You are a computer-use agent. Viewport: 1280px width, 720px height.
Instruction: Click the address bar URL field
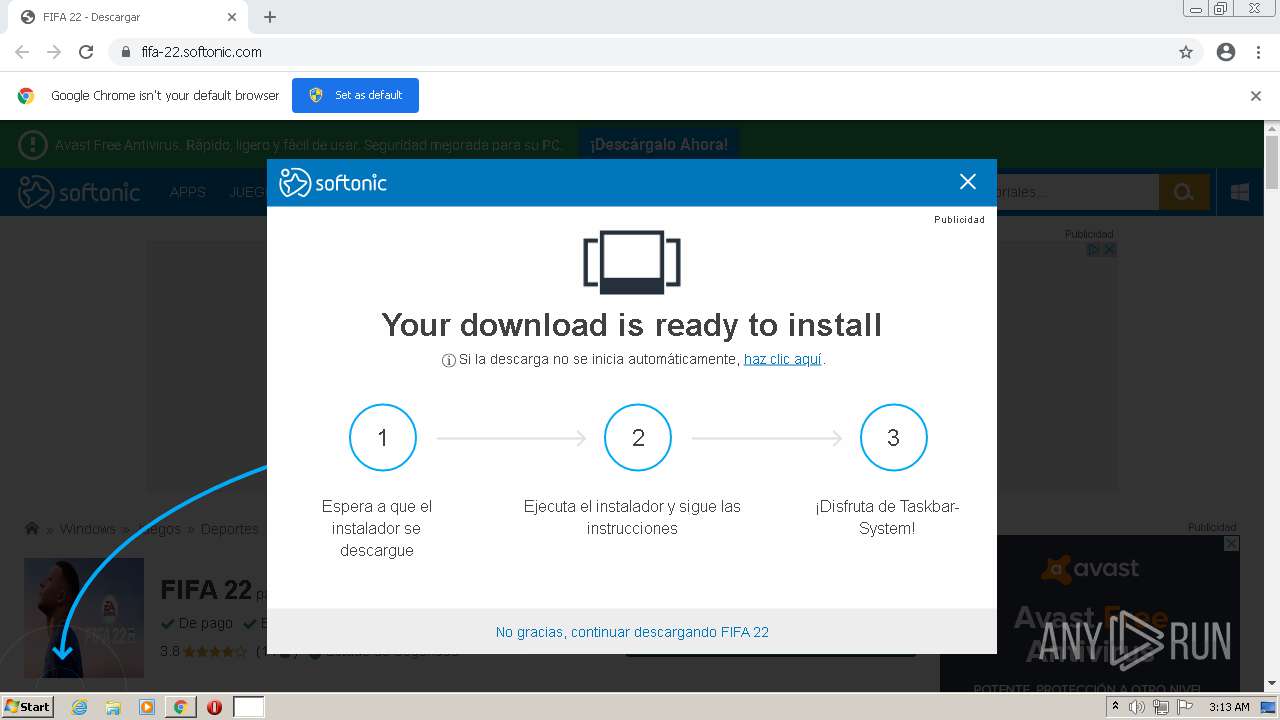(640, 52)
